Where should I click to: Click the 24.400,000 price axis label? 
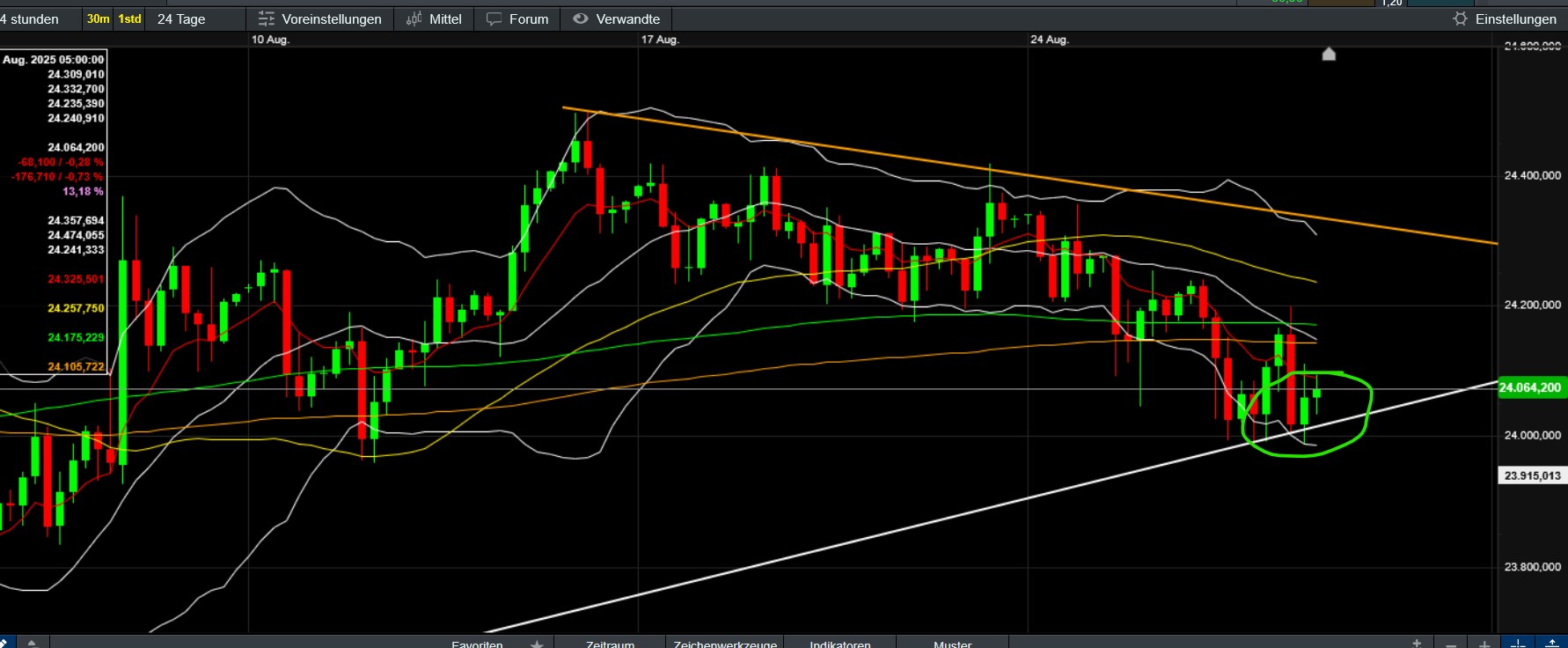pyautogui.click(x=1532, y=175)
